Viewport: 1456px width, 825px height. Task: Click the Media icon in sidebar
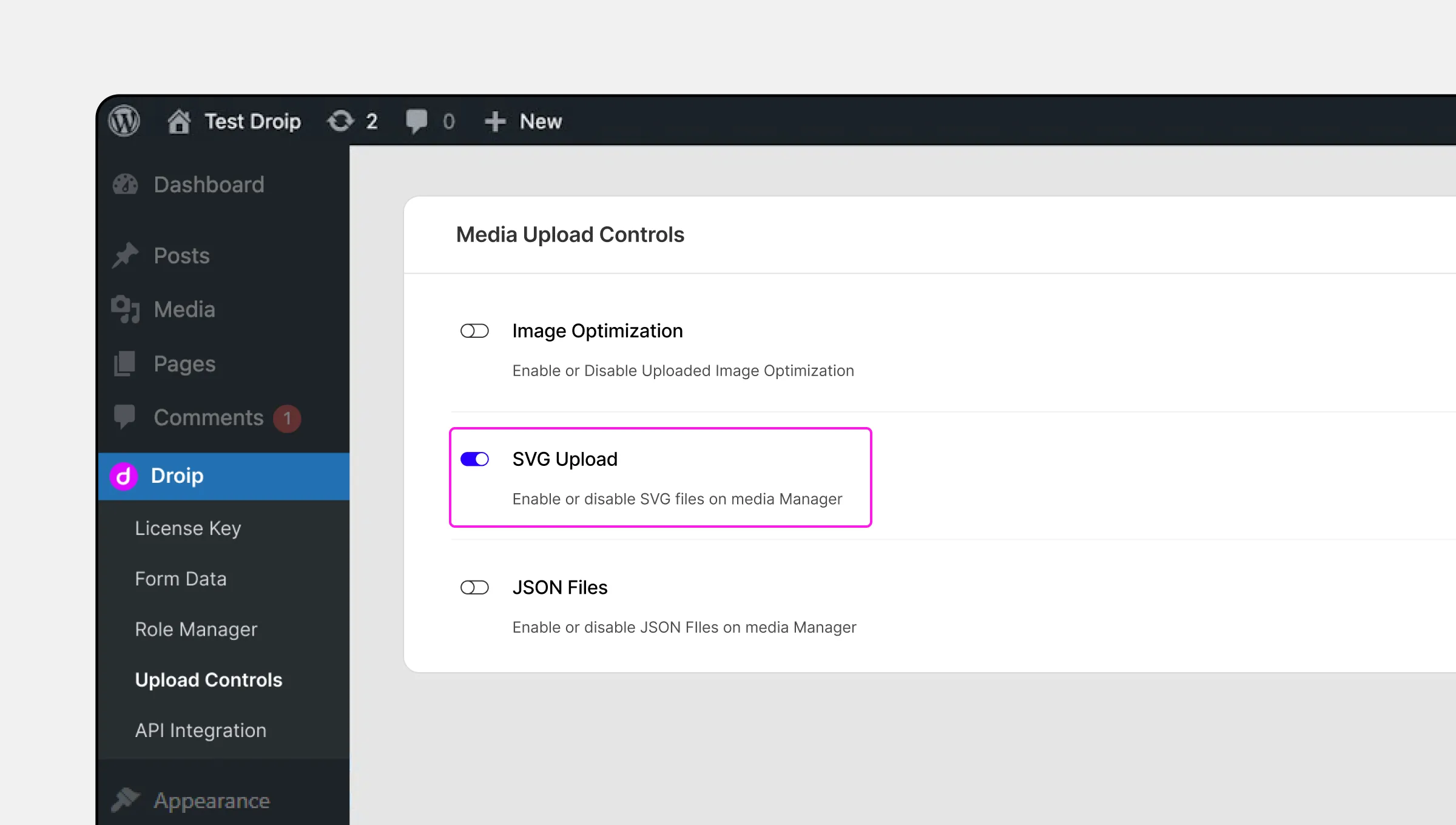pyautogui.click(x=126, y=308)
